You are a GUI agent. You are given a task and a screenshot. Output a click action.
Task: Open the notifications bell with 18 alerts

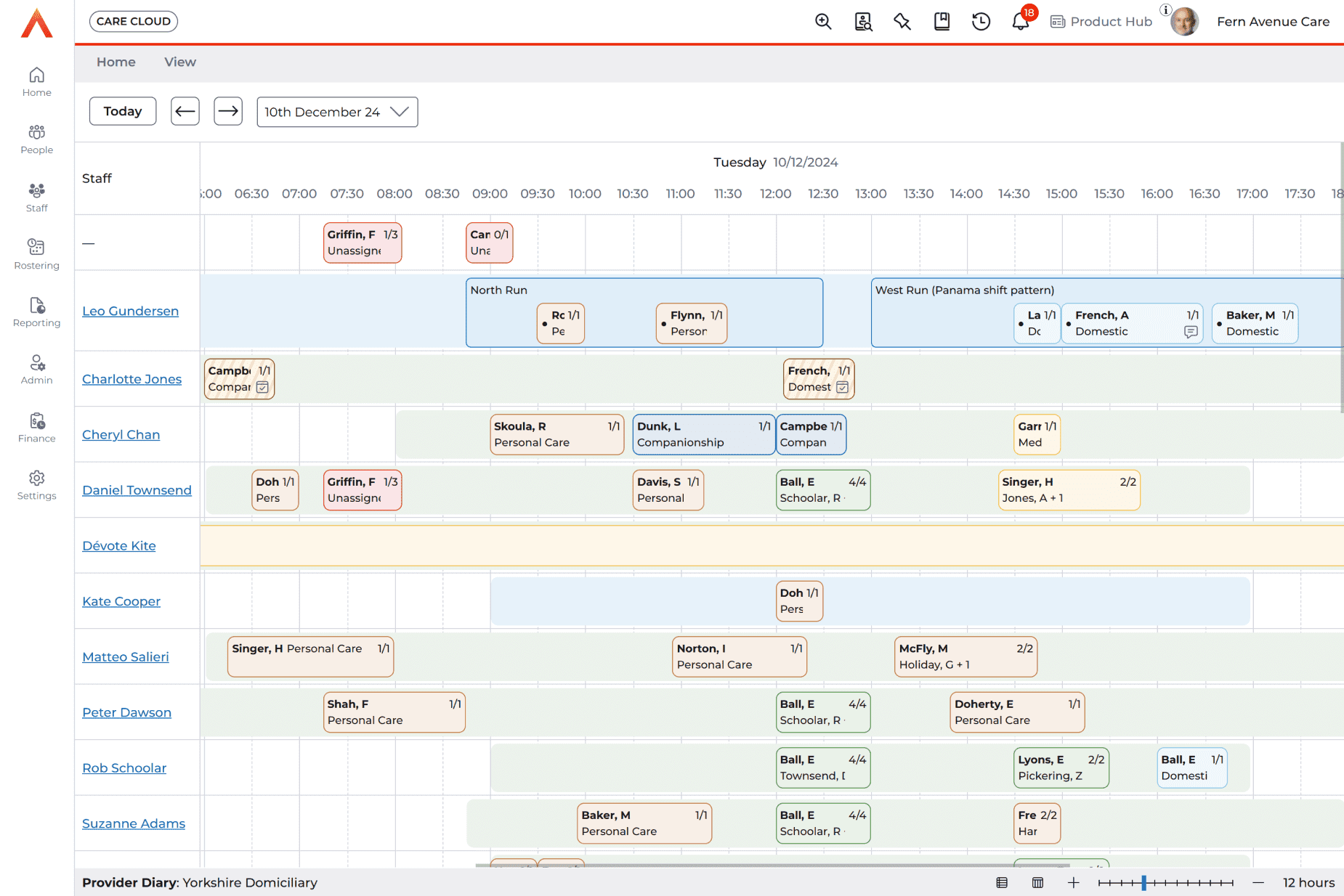pos(1020,22)
